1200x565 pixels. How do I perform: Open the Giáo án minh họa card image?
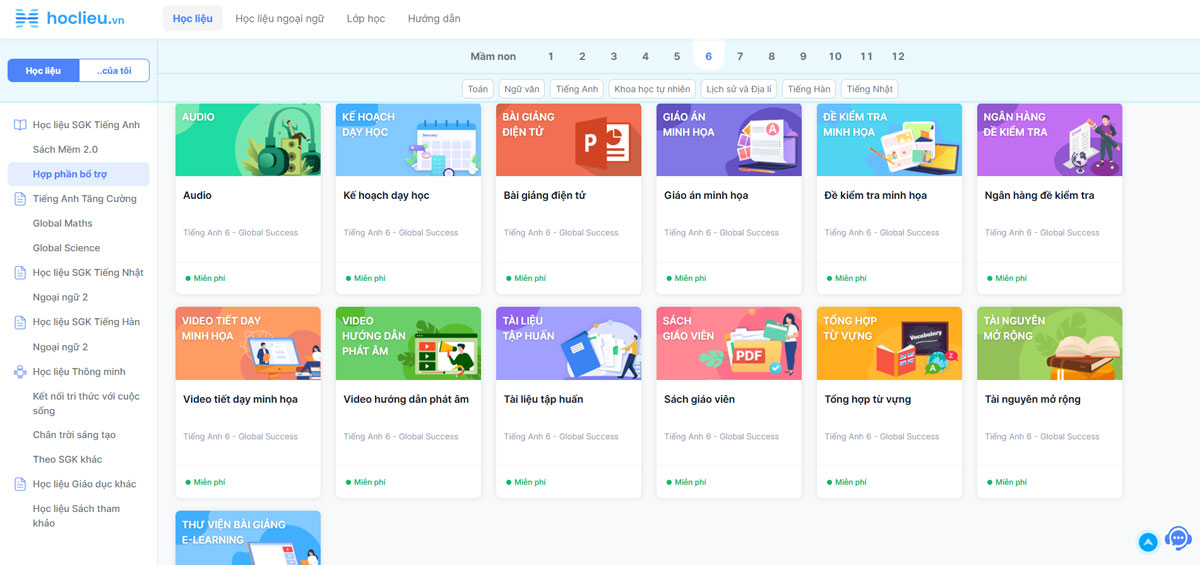[729, 140]
